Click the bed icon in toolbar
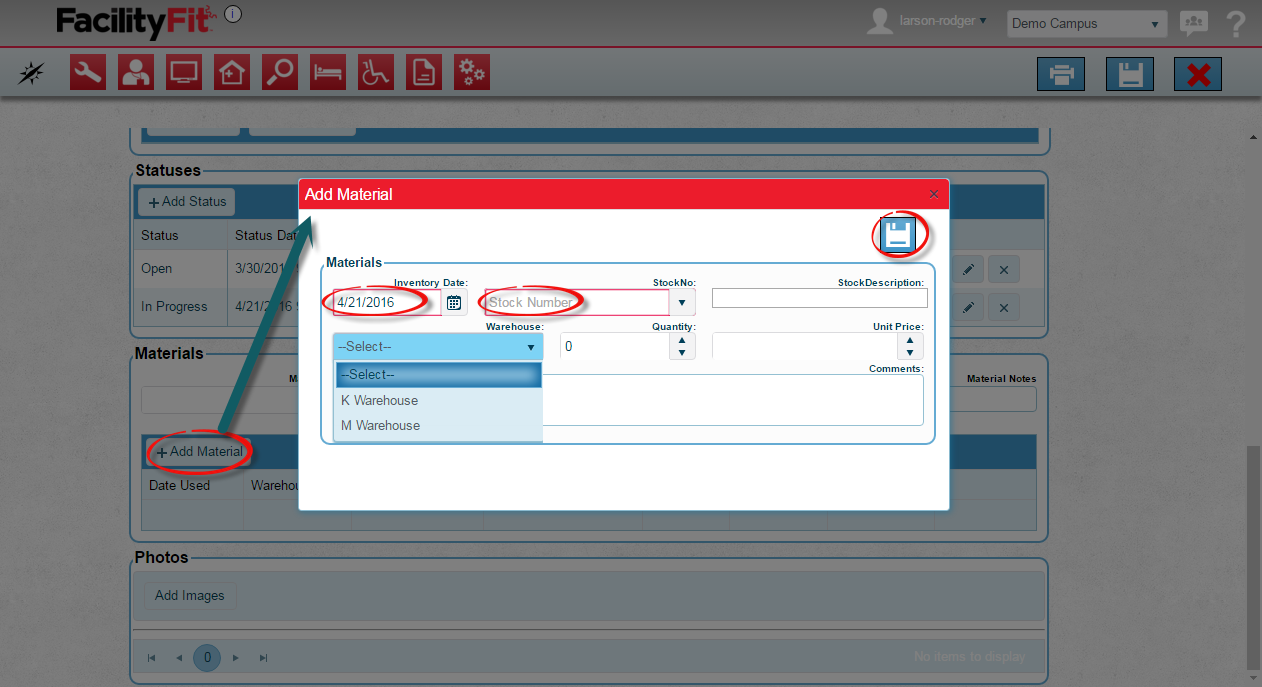 coord(328,73)
